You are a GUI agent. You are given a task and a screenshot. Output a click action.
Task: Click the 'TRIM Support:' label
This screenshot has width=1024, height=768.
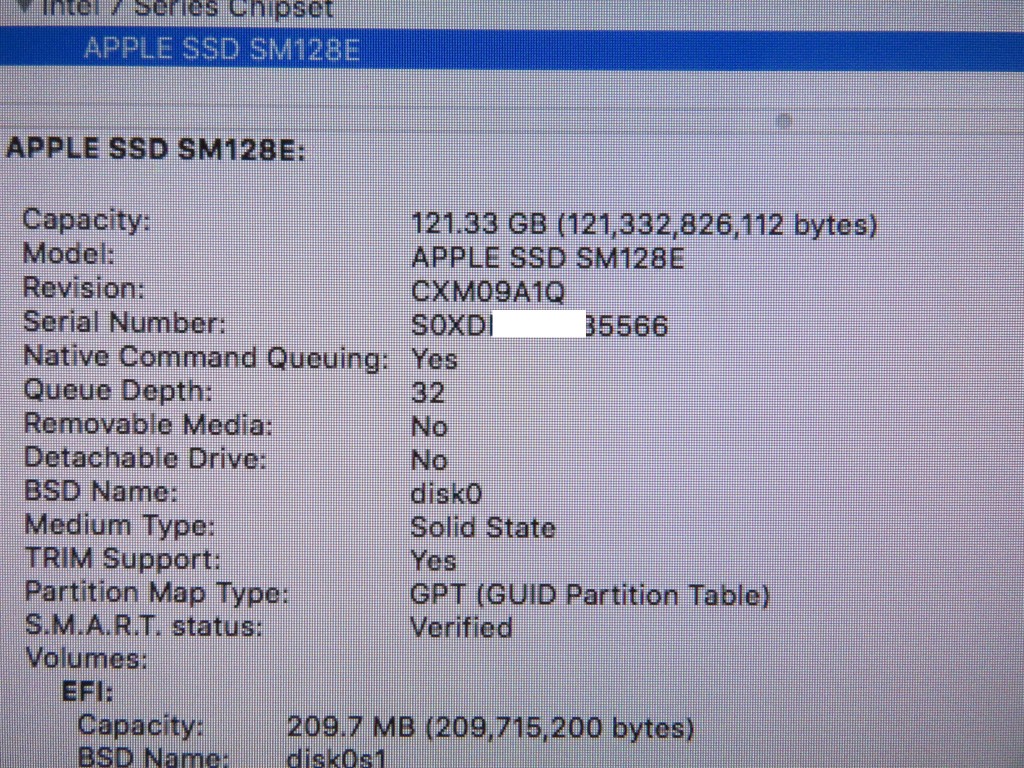(x=123, y=559)
